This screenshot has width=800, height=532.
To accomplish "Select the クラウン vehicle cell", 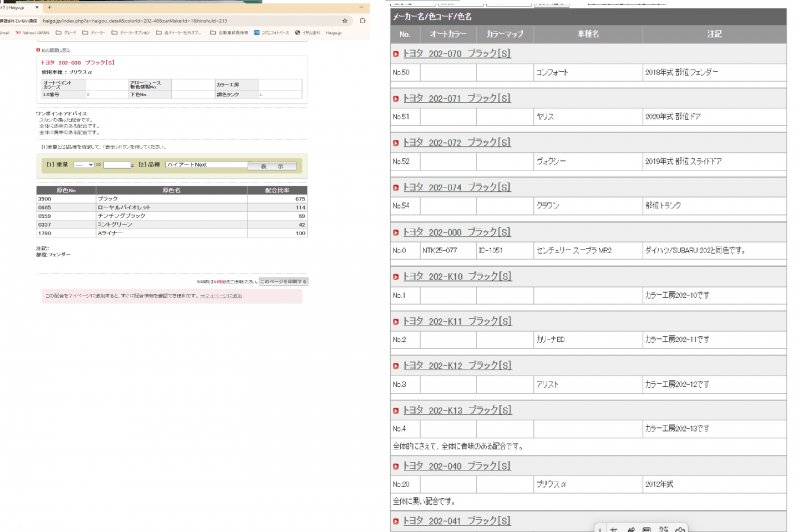I will (588, 206).
